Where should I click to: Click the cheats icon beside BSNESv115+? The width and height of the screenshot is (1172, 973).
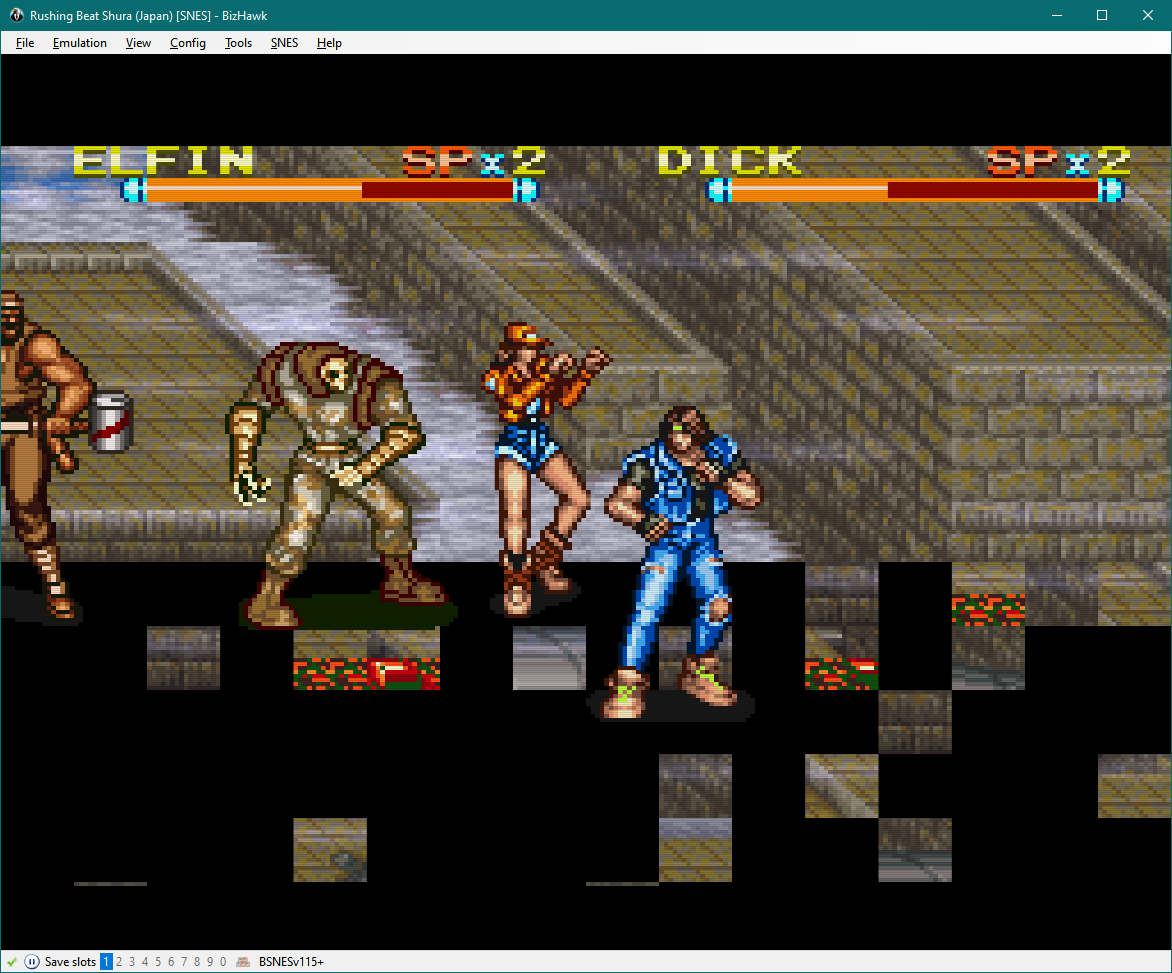pyautogui.click(x=241, y=961)
